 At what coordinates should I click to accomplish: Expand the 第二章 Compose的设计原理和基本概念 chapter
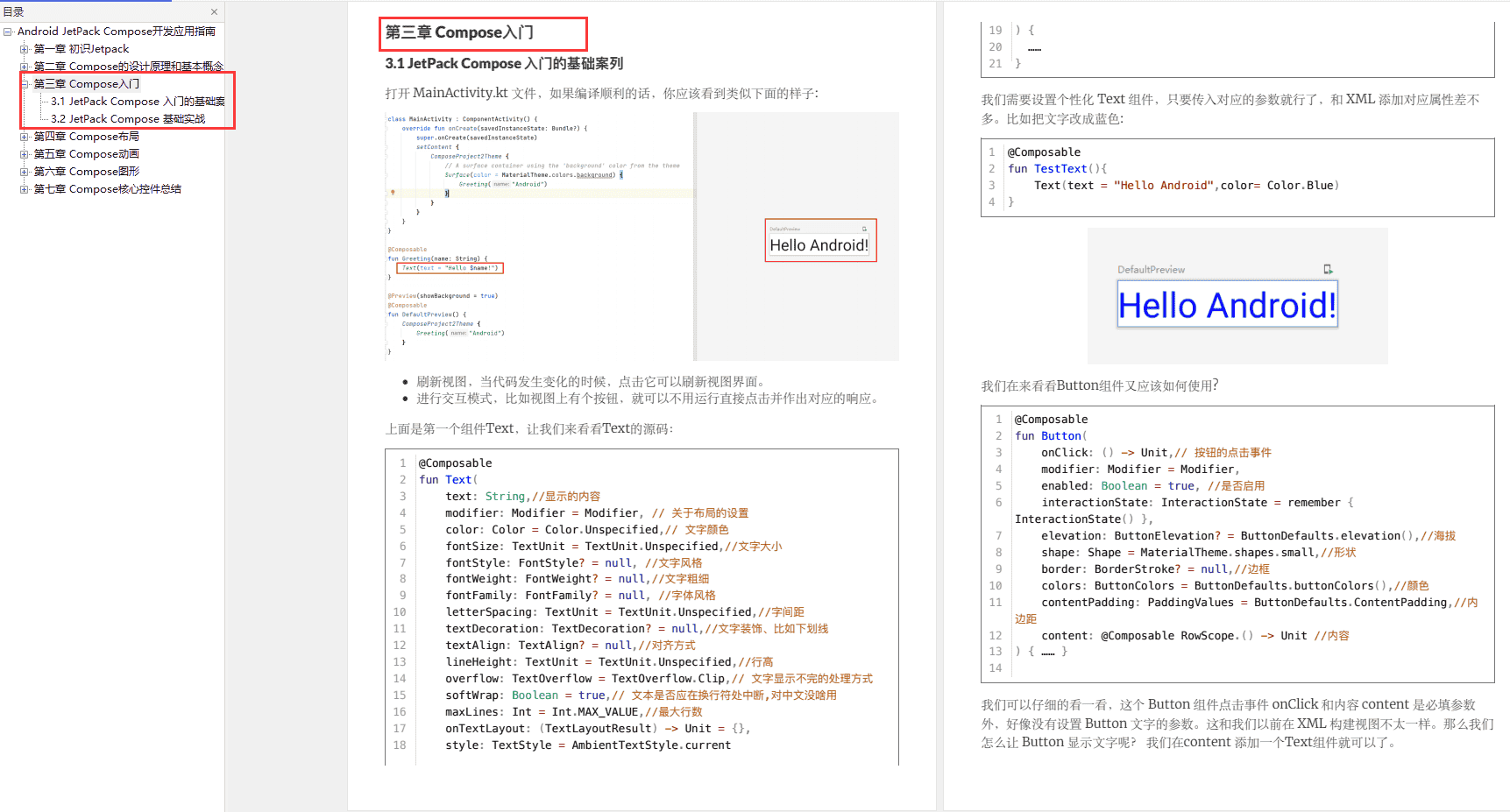click(x=24, y=66)
